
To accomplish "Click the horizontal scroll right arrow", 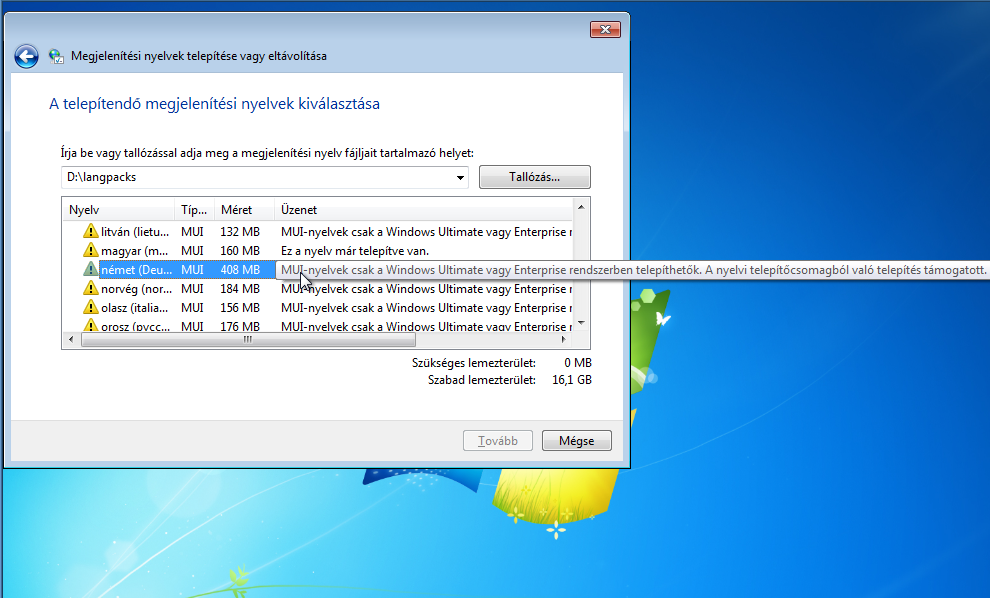I will [564, 340].
